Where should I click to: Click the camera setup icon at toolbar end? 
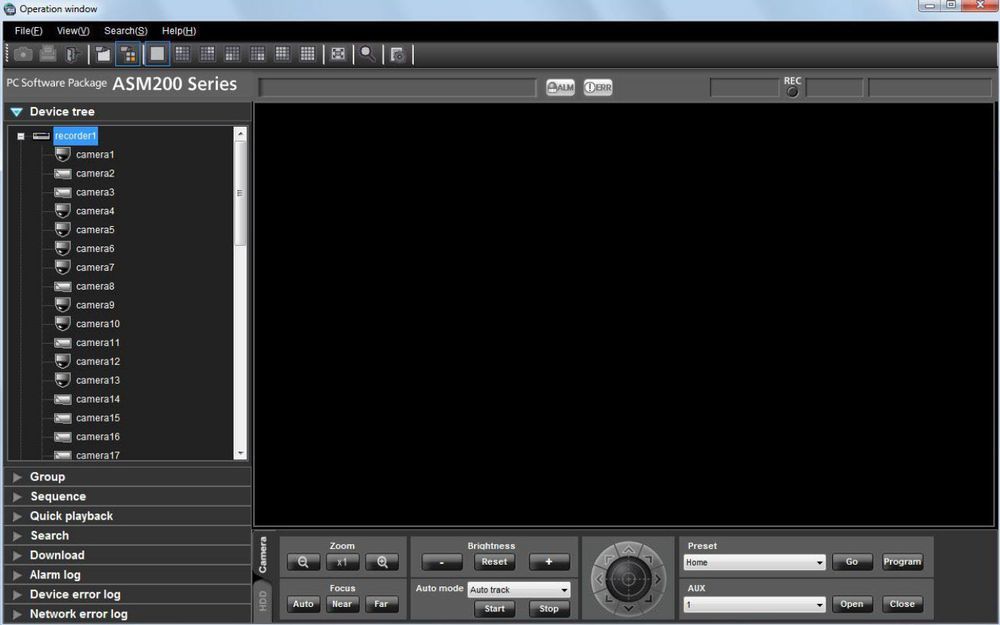click(397, 54)
